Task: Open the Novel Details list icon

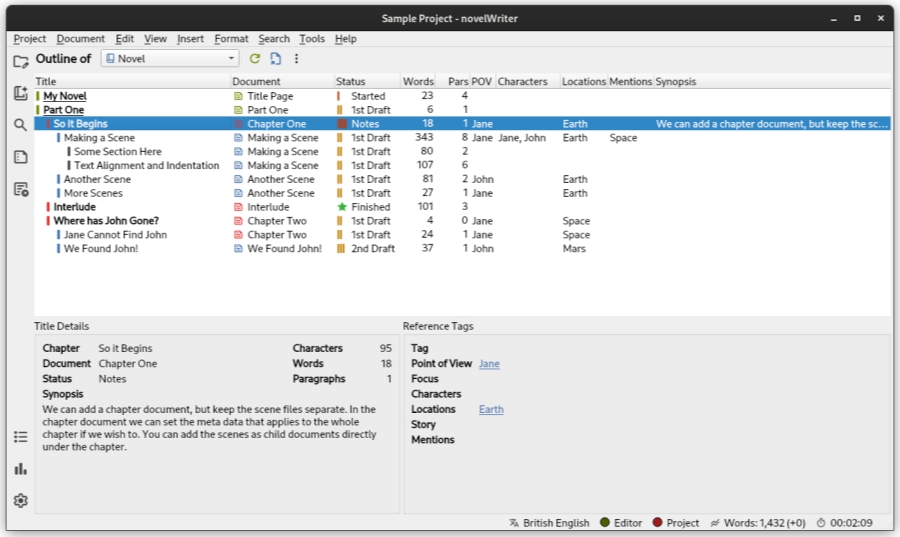Action: point(20,437)
